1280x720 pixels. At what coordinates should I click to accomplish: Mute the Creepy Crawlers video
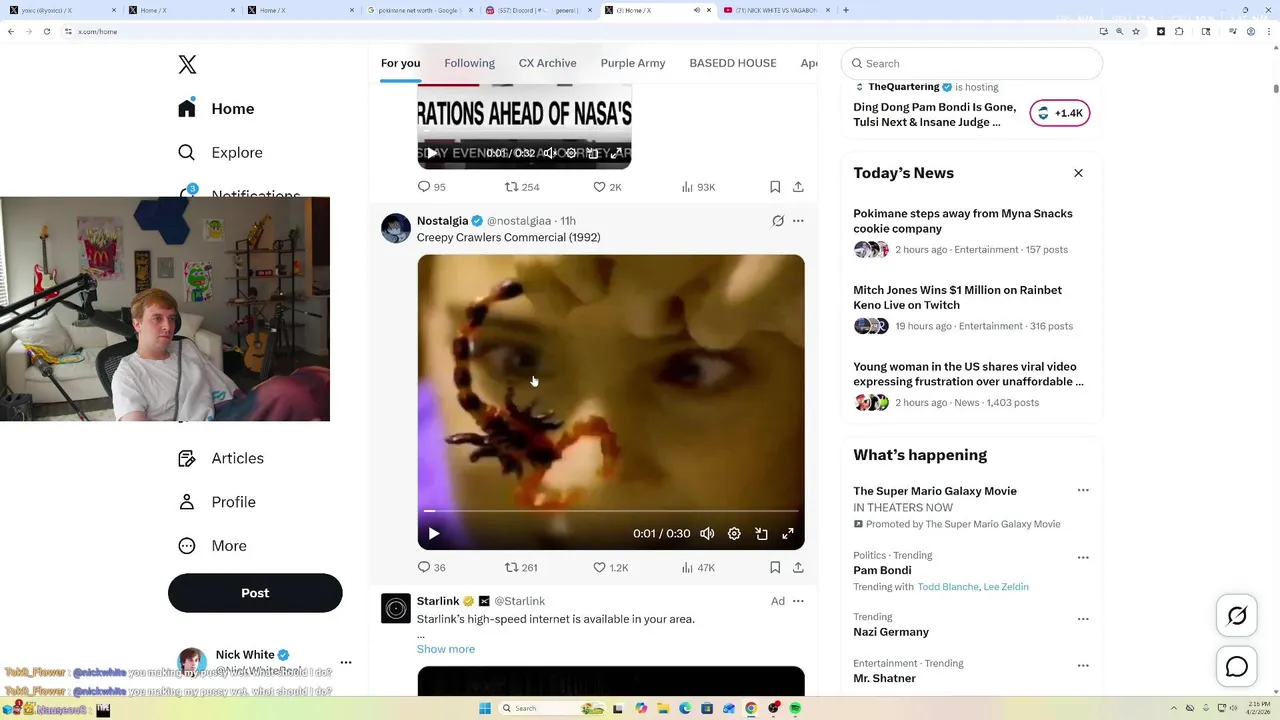(x=707, y=534)
